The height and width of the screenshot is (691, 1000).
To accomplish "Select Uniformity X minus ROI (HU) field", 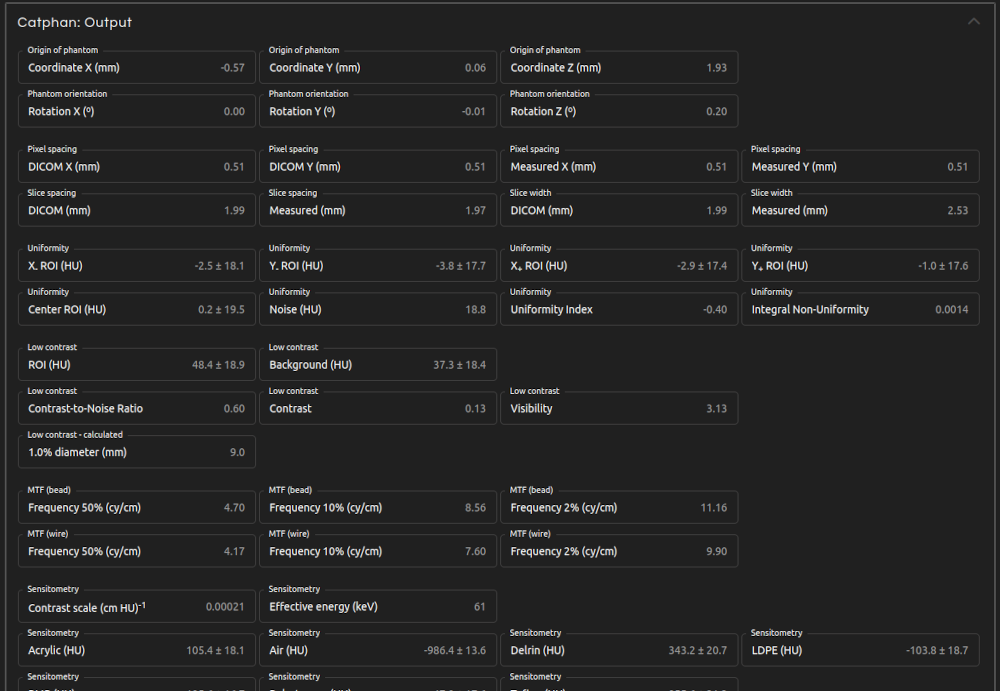I will click(137, 265).
